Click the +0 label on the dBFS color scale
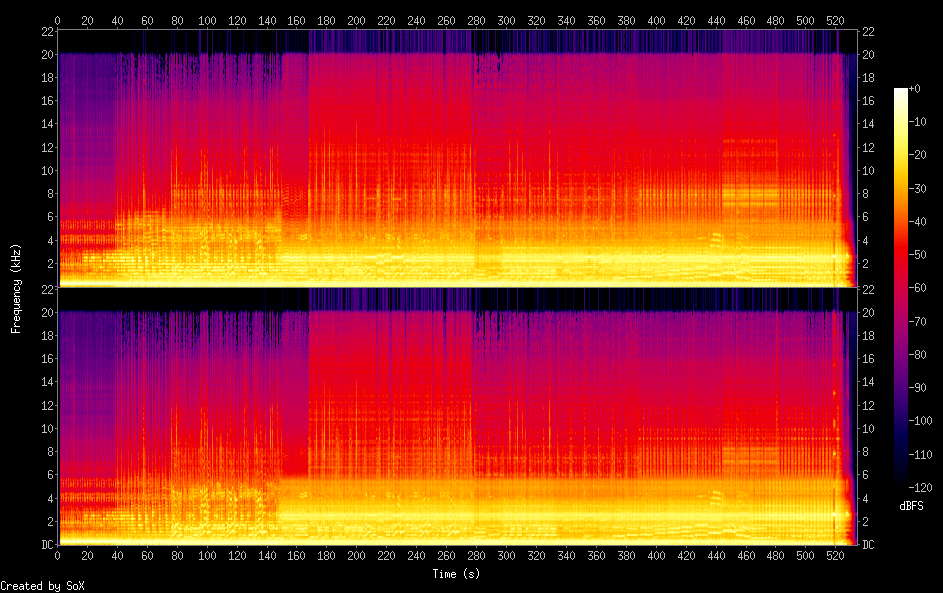 (x=916, y=89)
